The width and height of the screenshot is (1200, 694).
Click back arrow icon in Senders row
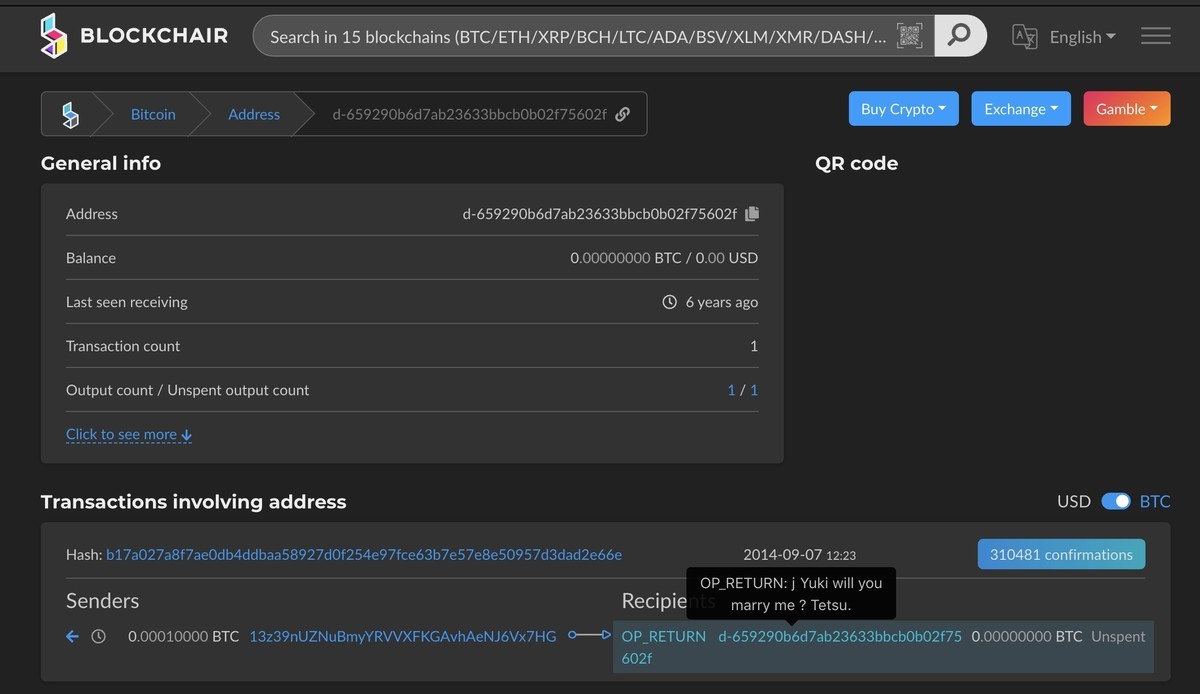[x=72, y=636]
